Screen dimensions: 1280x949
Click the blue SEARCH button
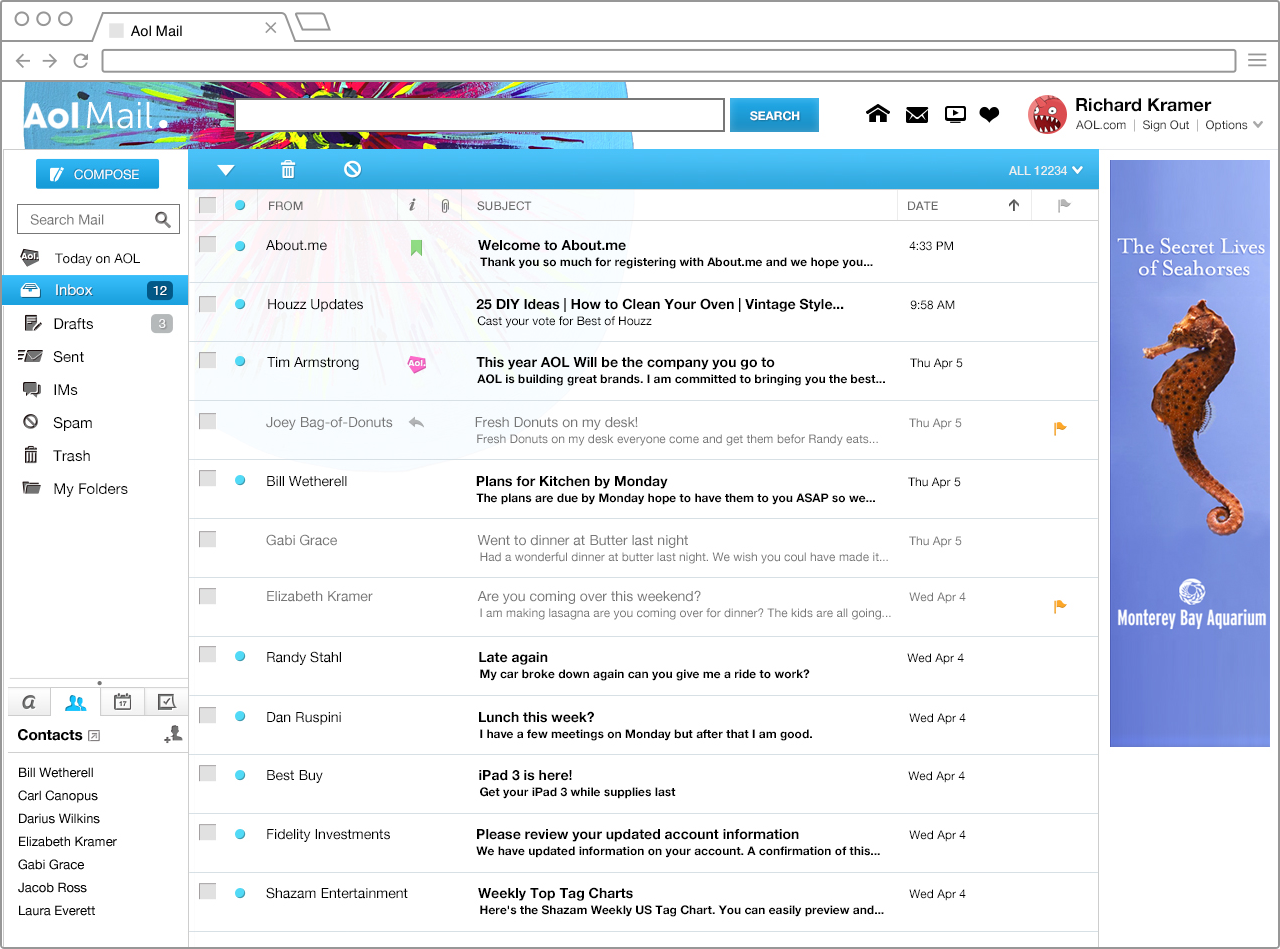774,115
